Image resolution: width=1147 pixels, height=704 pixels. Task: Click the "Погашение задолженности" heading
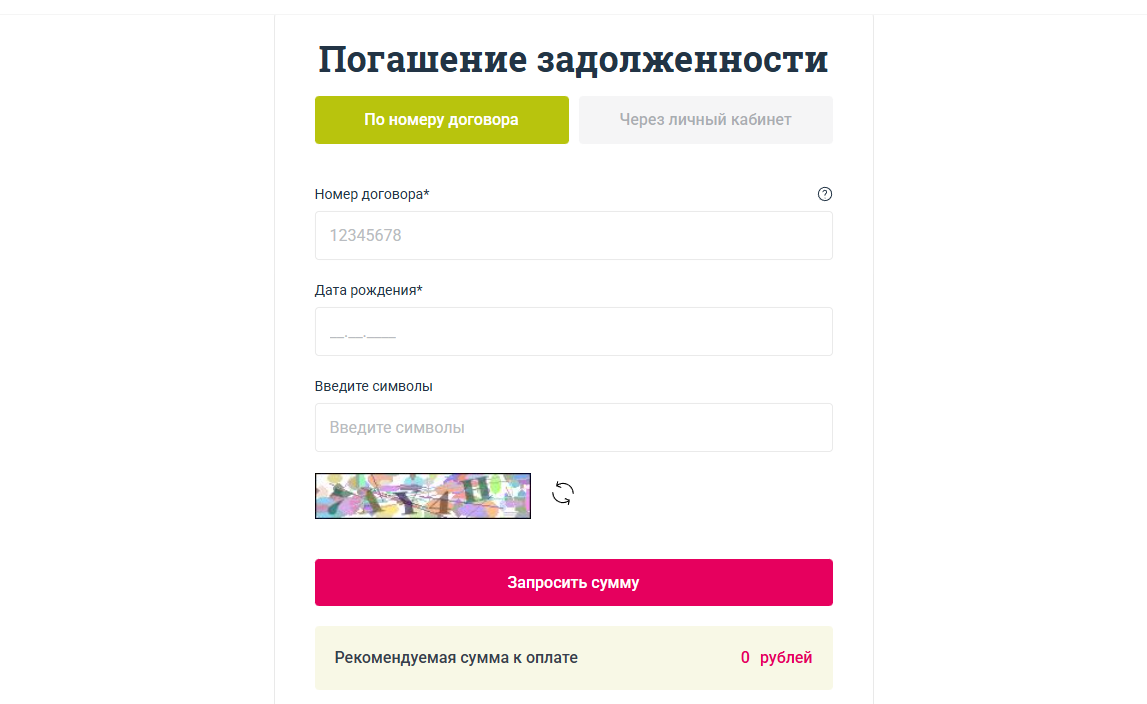tap(573, 60)
